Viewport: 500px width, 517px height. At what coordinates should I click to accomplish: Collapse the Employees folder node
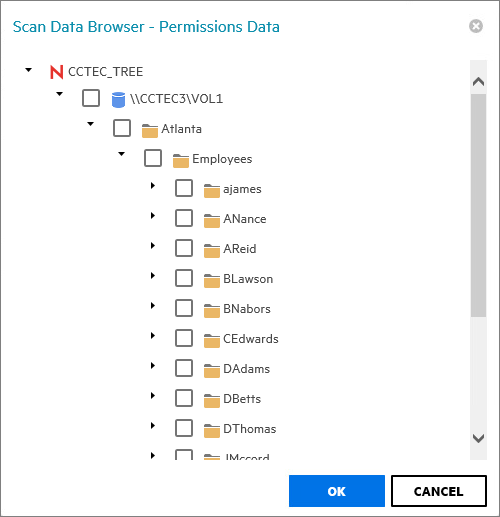tap(122, 154)
